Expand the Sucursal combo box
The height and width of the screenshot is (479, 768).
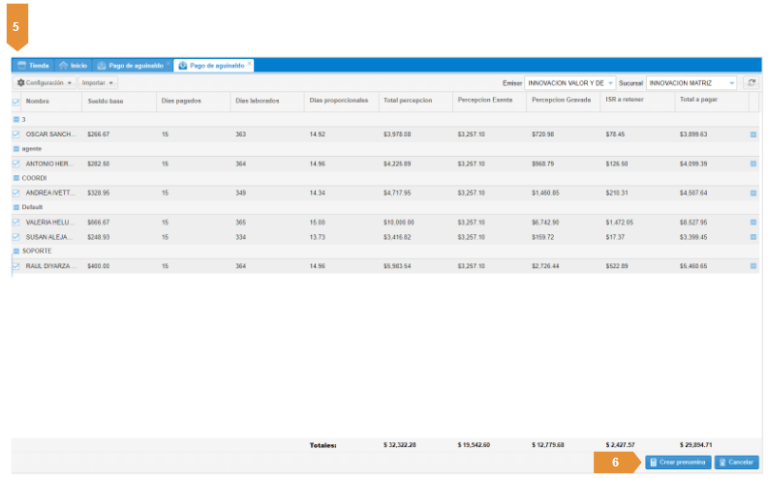click(x=732, y=83)
